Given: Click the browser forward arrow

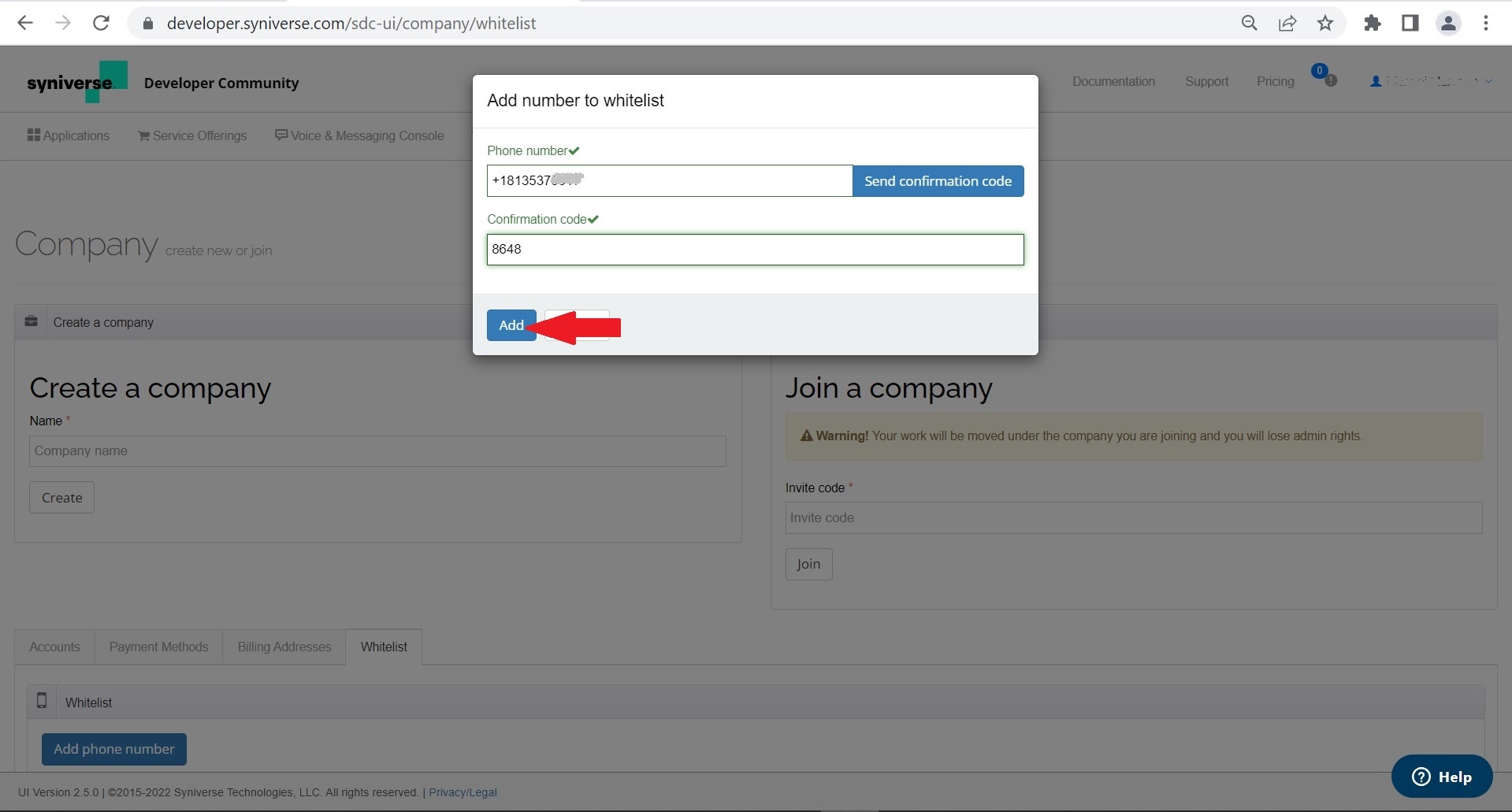Looking at the screenshot, I should 63,23.
